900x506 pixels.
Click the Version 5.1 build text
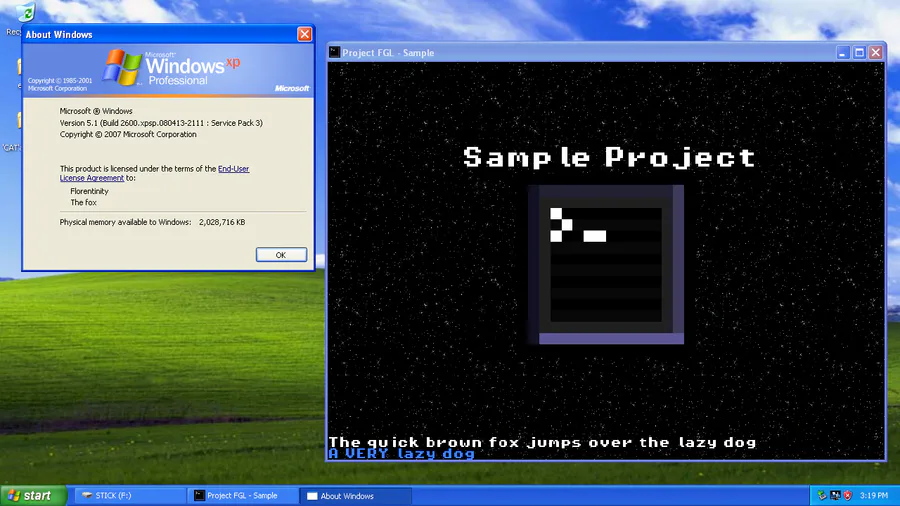pos(161,123)
